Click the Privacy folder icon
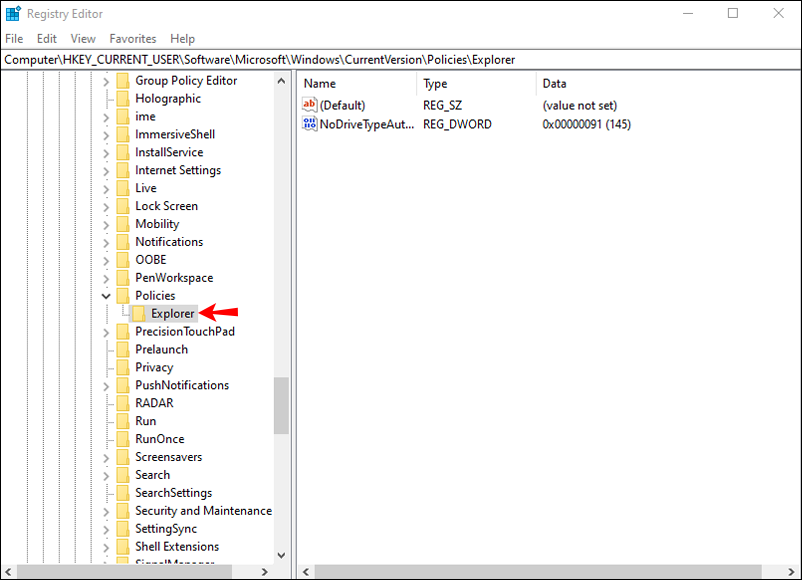This screenshot has width=802, height=580. pos(123,367)
